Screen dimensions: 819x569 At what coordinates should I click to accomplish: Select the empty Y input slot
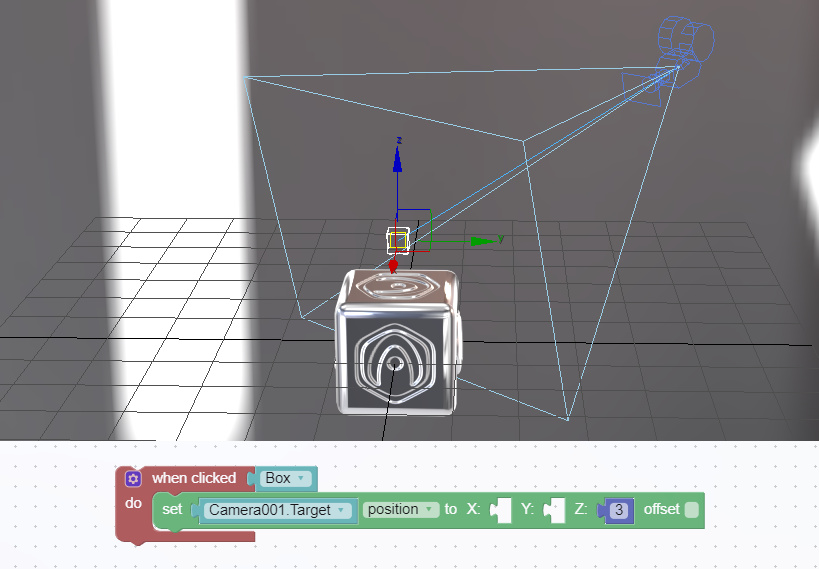(555, 509)
